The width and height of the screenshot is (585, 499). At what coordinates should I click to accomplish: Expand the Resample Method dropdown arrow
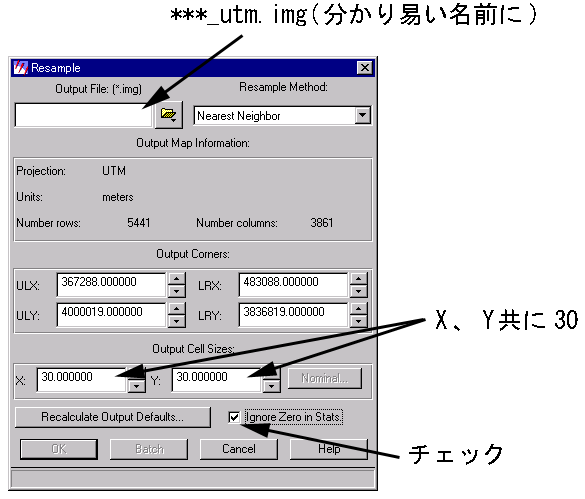click(362, 115)
